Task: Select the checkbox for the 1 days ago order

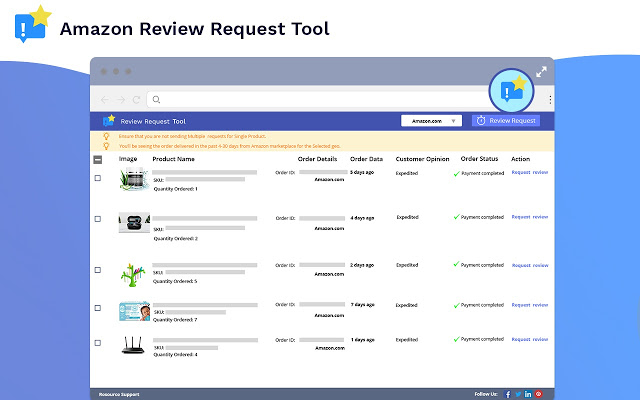Action: 98,343
